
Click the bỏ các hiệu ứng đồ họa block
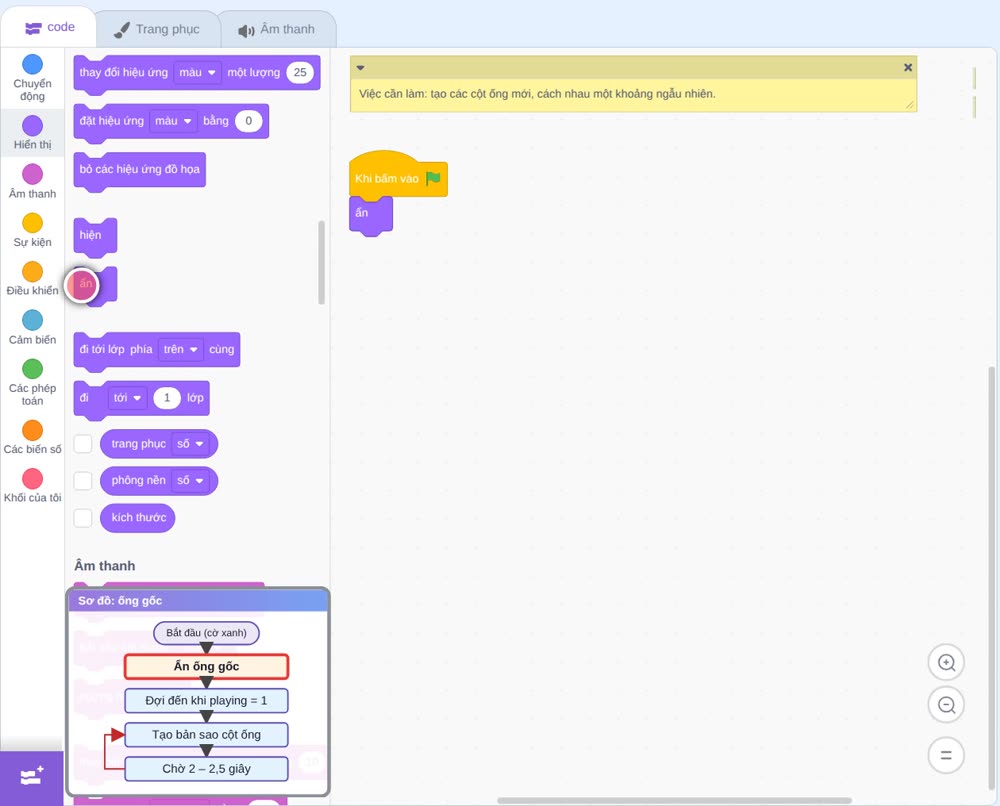pyautogui.click(x=140, y=170)
